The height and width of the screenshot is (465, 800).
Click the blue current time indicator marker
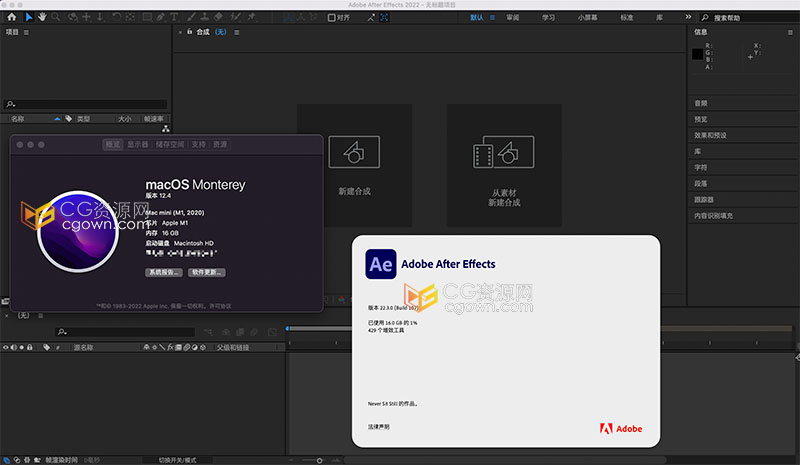288,329
